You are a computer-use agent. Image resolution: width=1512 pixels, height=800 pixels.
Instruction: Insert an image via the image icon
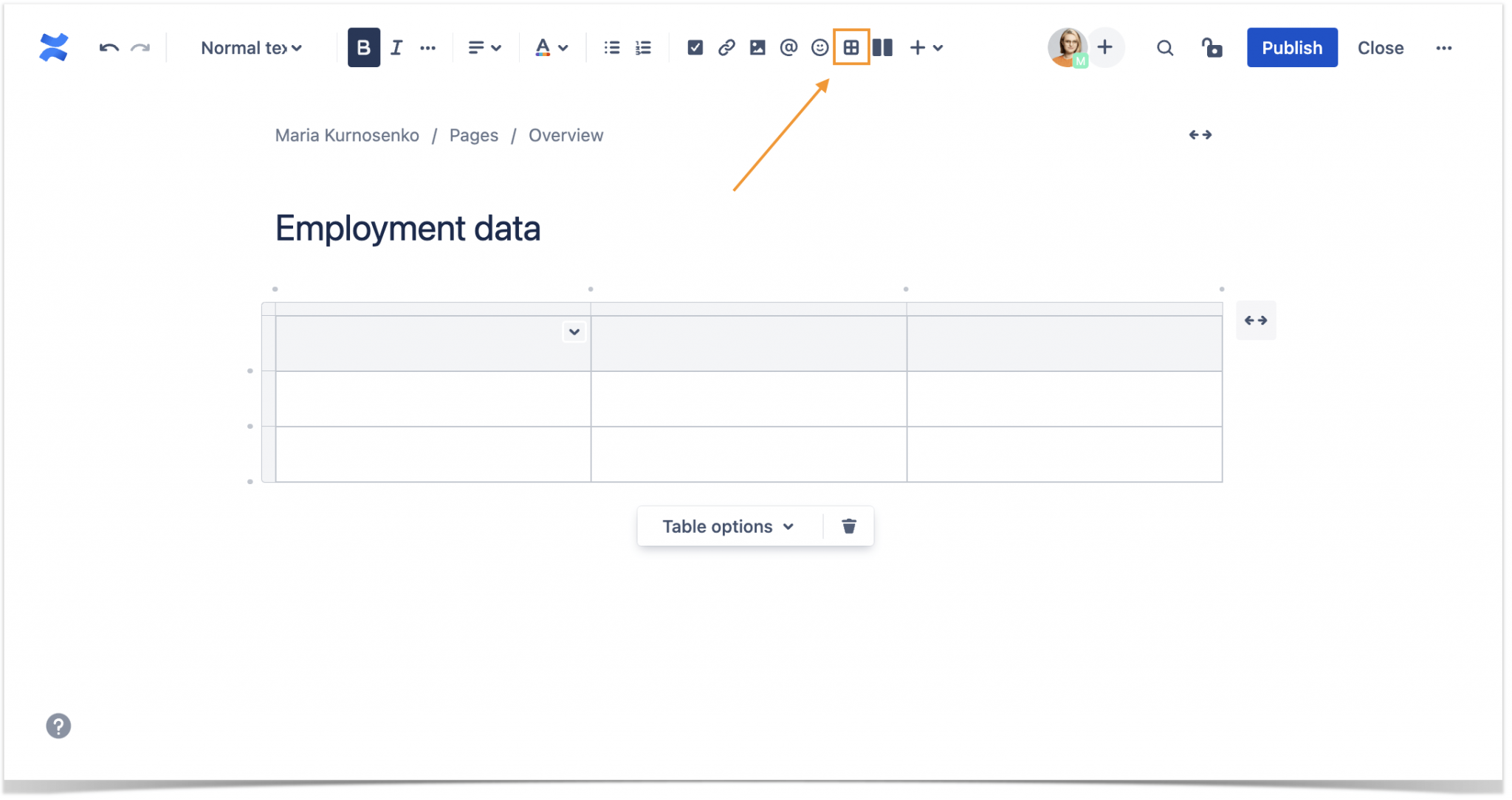757,47
